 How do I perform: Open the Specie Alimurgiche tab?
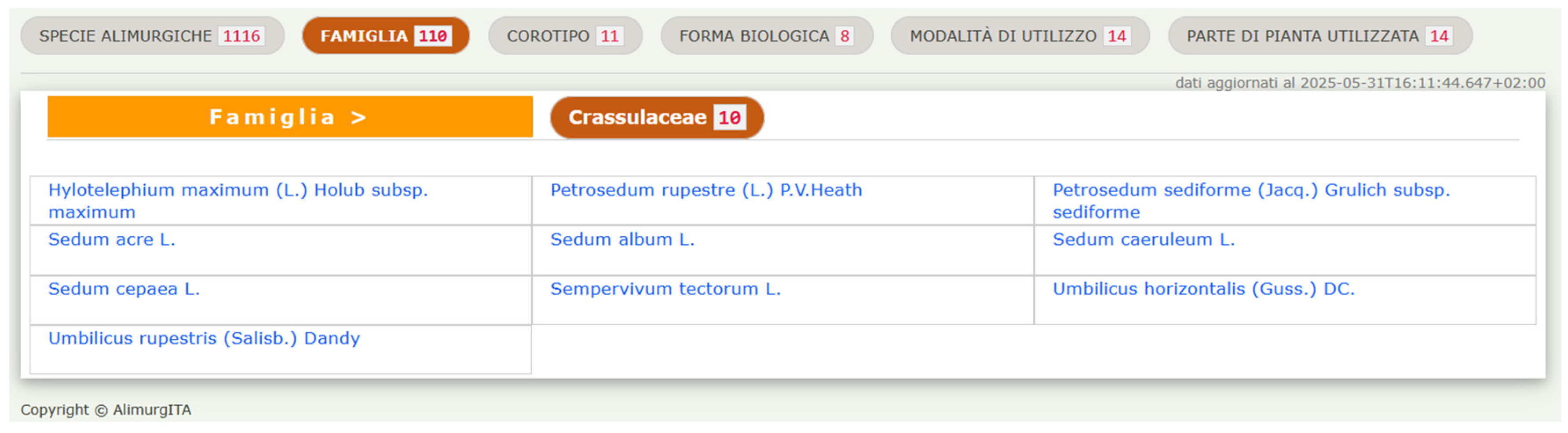click(152, 36)
